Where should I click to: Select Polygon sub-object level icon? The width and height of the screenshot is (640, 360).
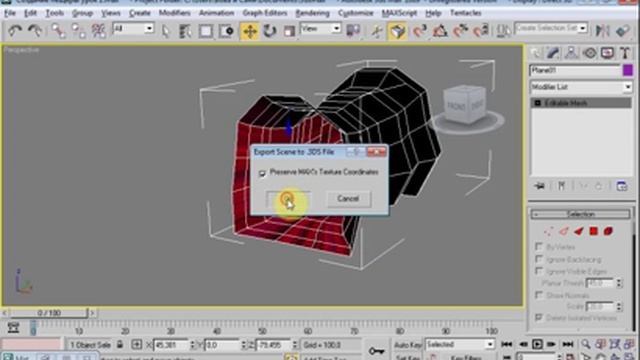[x=593, y=231]
